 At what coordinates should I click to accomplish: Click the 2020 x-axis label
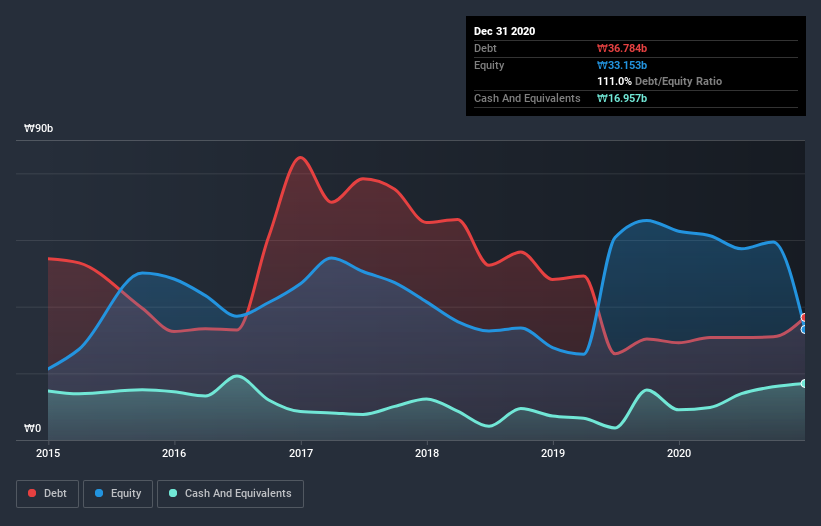(x=679, y=453)
